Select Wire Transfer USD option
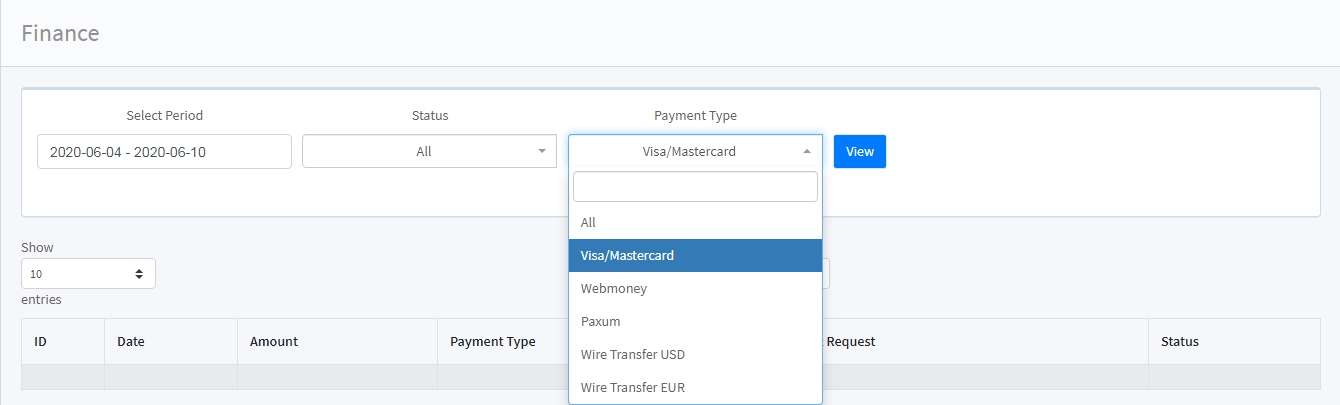 coord(695,354)
